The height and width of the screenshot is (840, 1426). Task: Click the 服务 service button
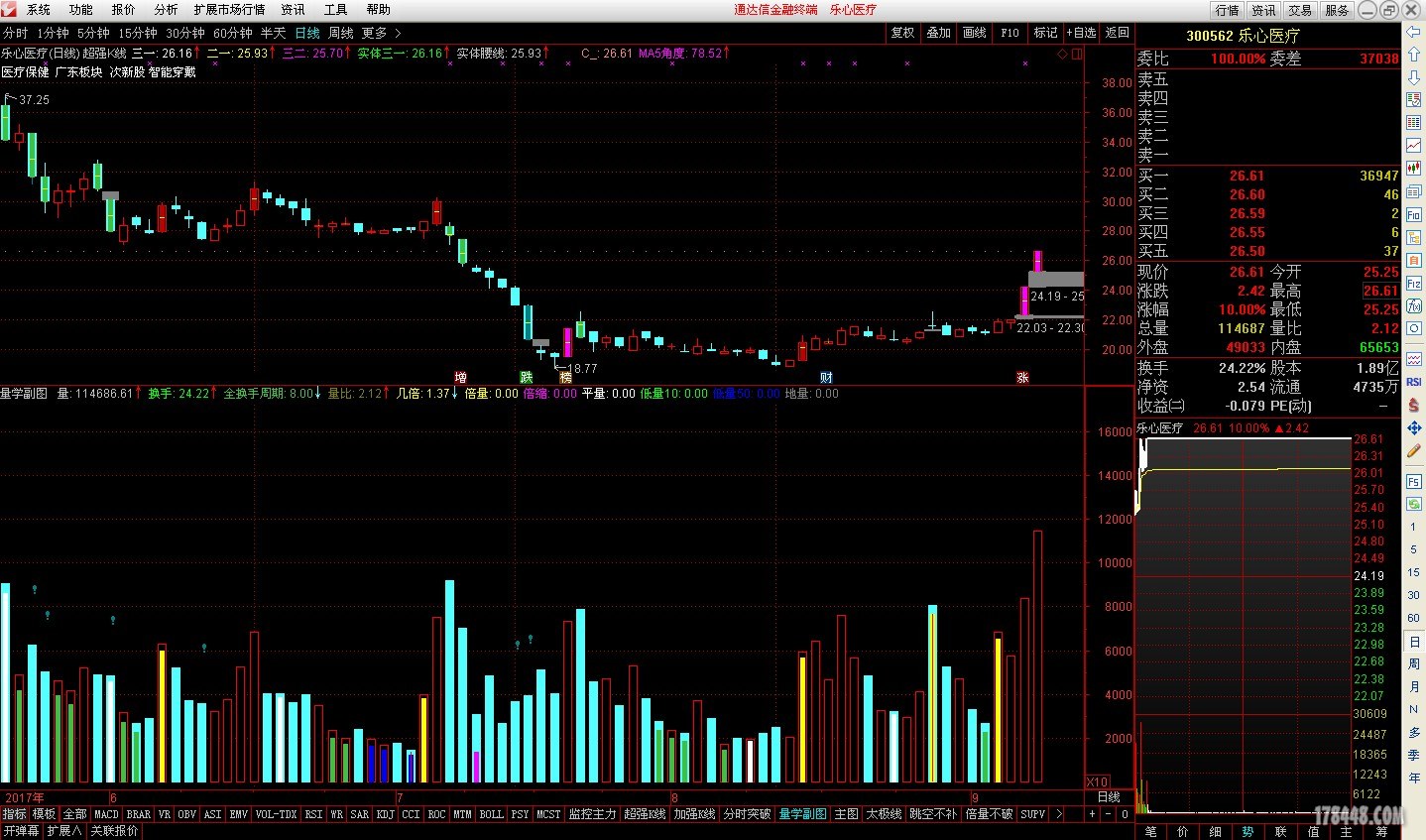click(x=1337, y=10)
